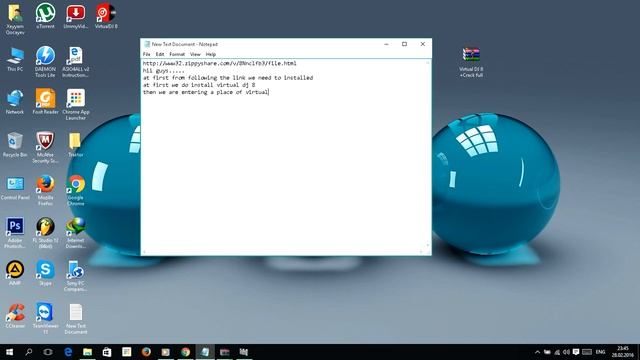Select the Mozilla Firefox desktop icon
This screenshot has width=640, height=360.
[45, 190]
